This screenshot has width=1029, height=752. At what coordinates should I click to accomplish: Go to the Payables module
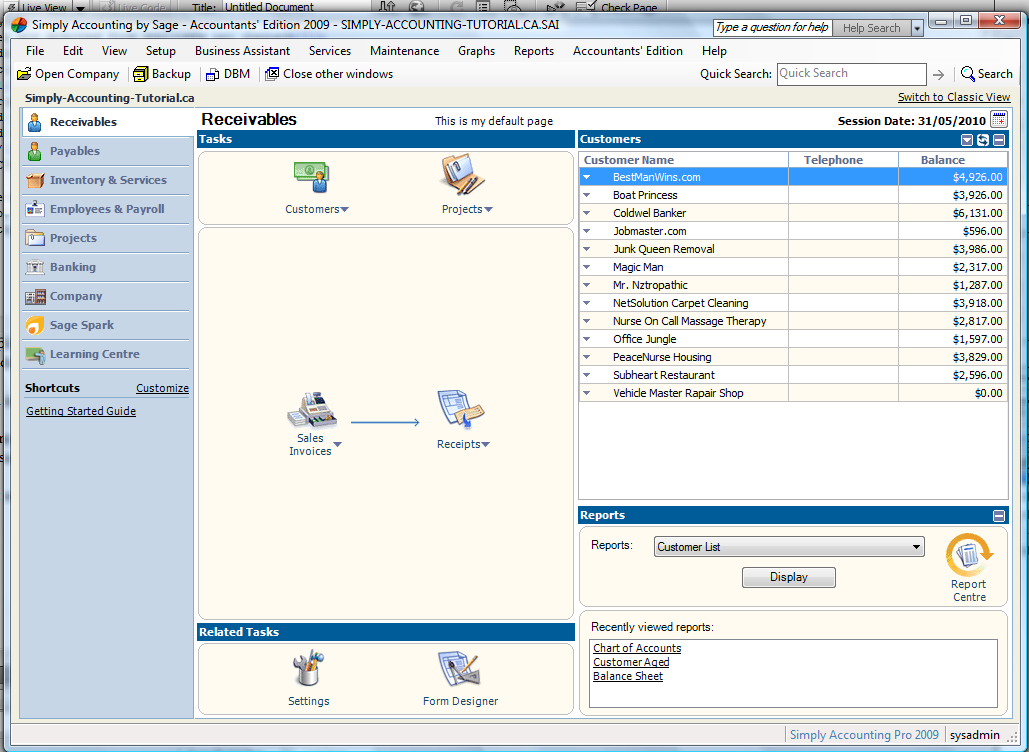click(106, 151)
